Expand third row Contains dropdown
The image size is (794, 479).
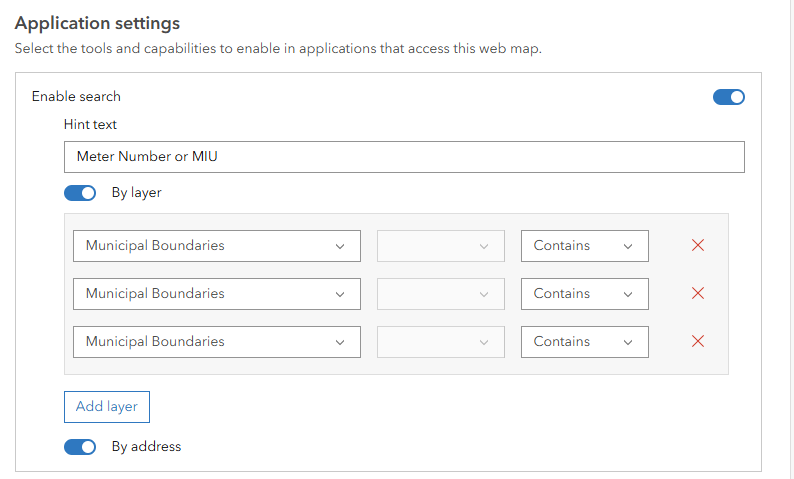584,342
